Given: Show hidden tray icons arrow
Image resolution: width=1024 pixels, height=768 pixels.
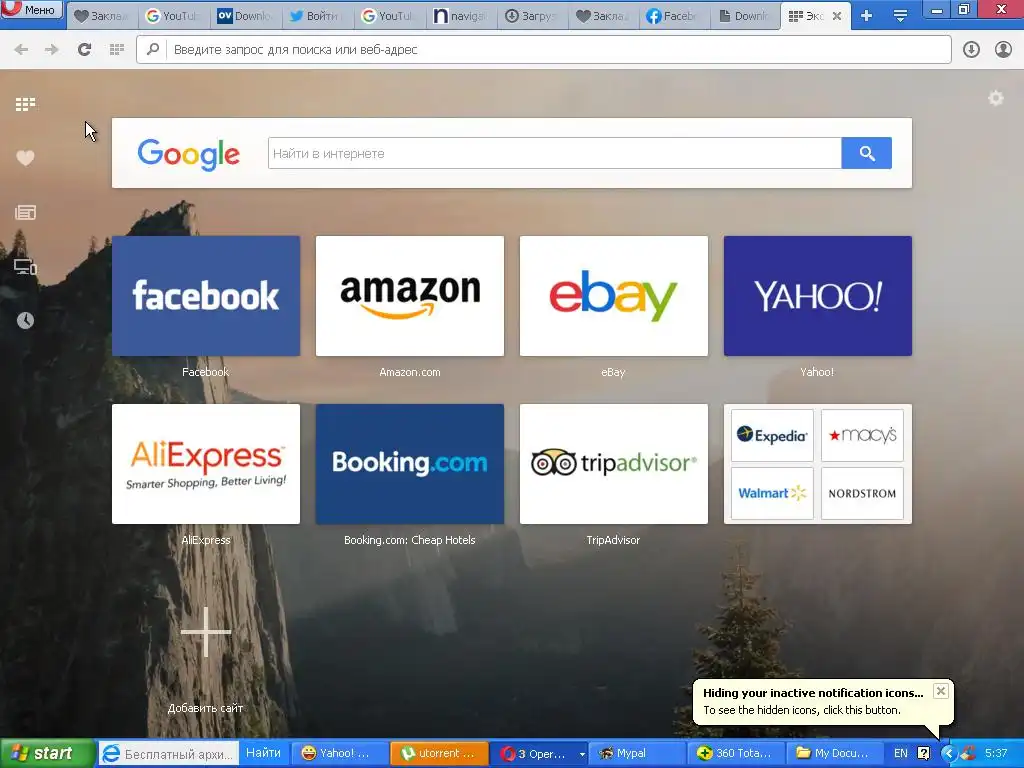Looking at the screenshot, I should 948,754.
